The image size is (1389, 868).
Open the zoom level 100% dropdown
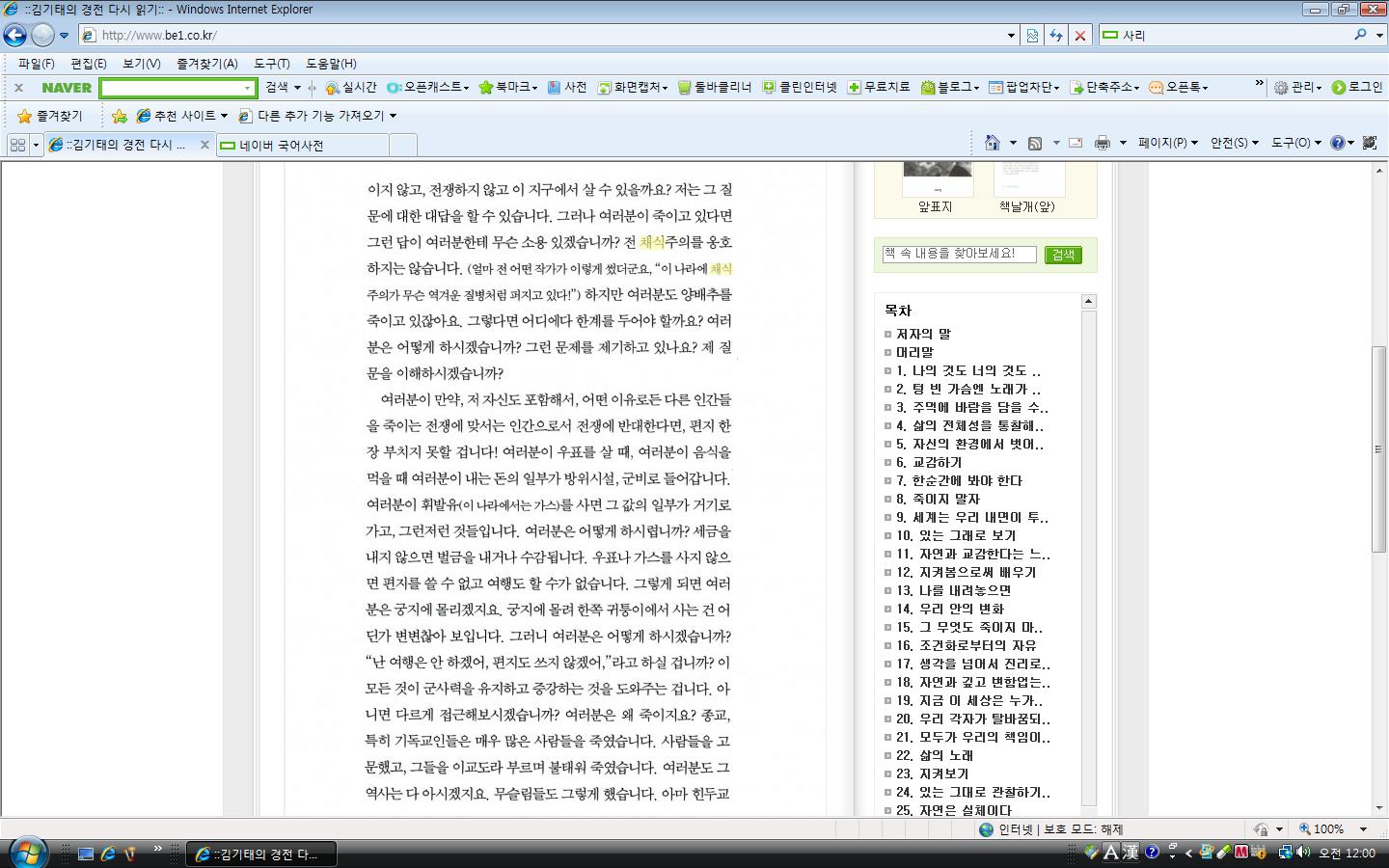point(1363,829)
